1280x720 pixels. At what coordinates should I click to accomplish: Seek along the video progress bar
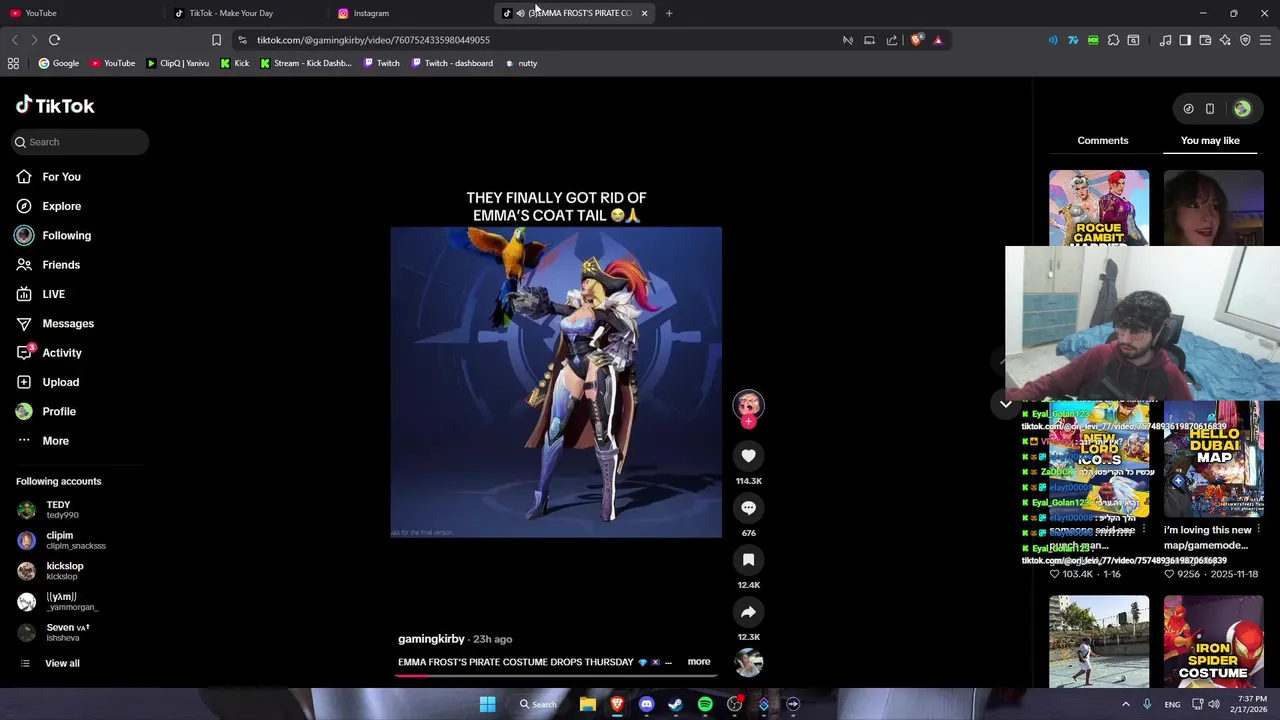[556, 675]
